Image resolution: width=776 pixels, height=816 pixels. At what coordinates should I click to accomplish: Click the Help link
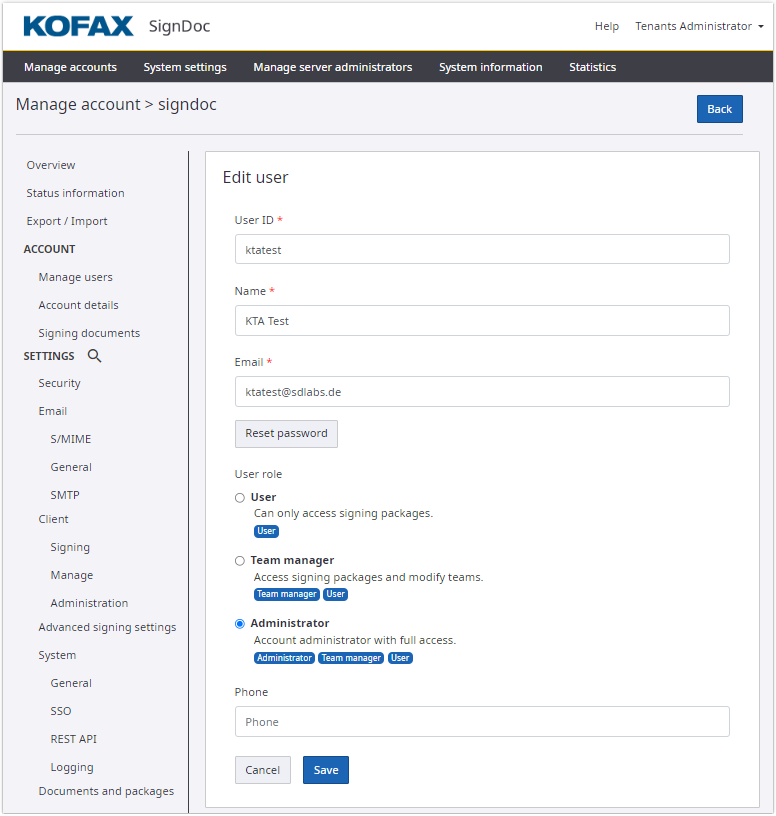(x=607, y=26)
